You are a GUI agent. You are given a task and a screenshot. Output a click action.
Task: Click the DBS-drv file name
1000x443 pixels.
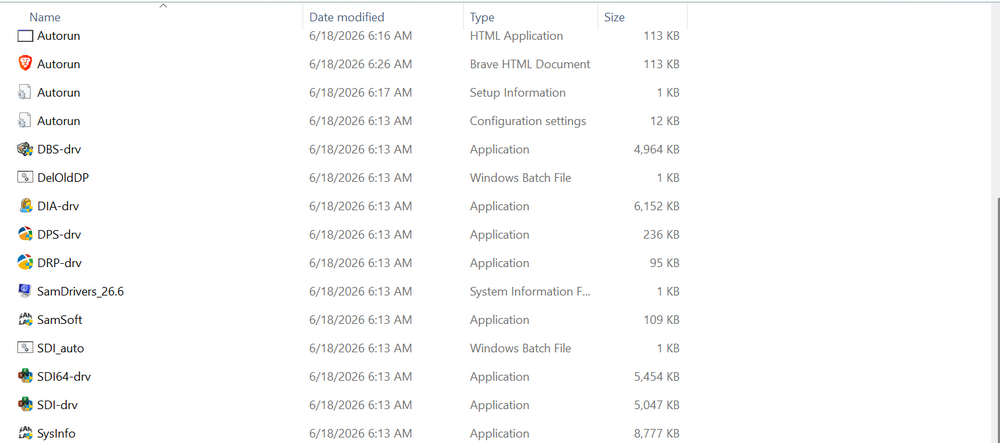[59, 149]
